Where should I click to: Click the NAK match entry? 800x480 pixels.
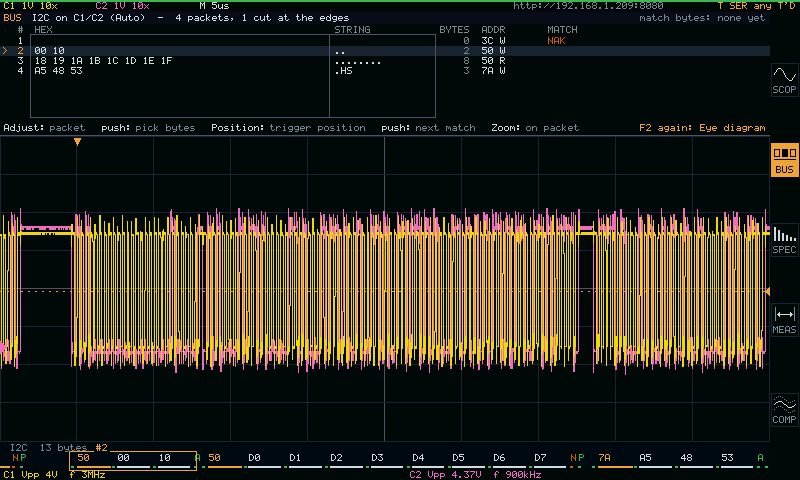coord(556,41)
